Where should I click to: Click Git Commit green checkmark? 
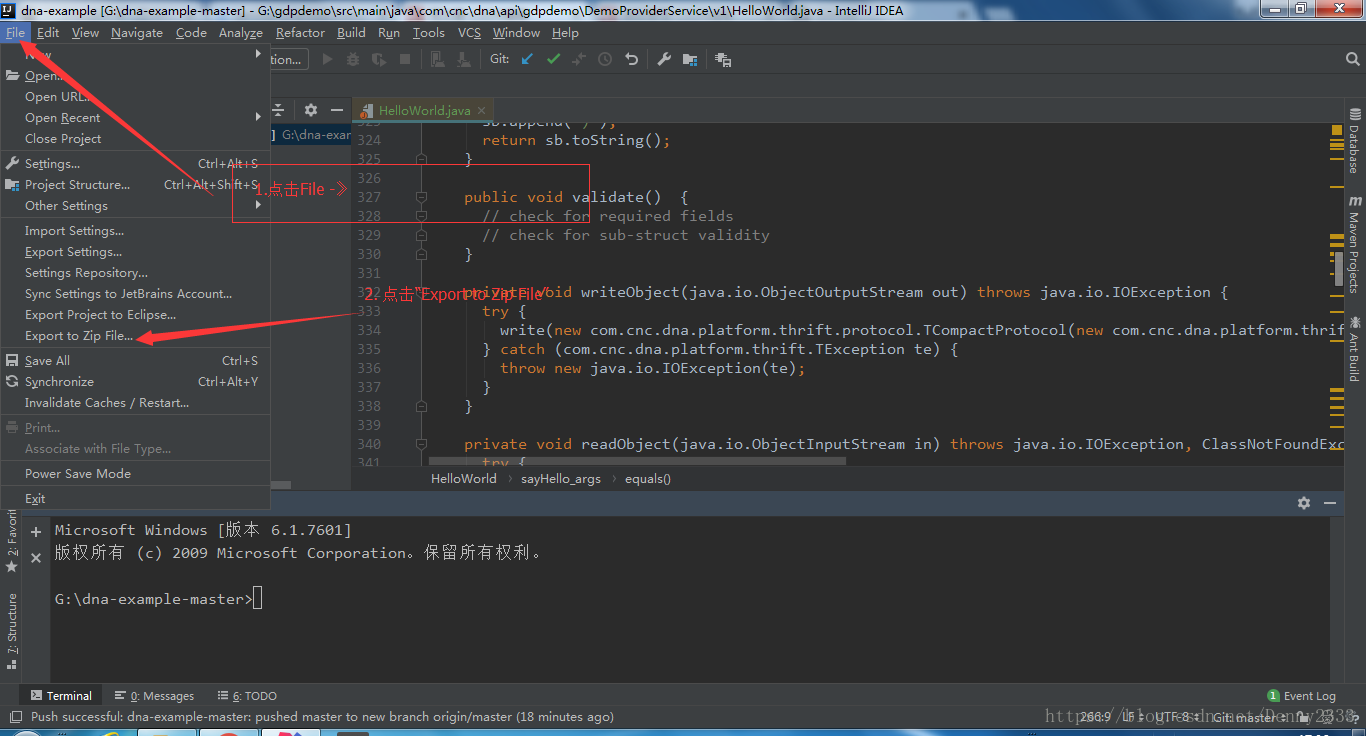pyautogui.click(x=553, y=59)
